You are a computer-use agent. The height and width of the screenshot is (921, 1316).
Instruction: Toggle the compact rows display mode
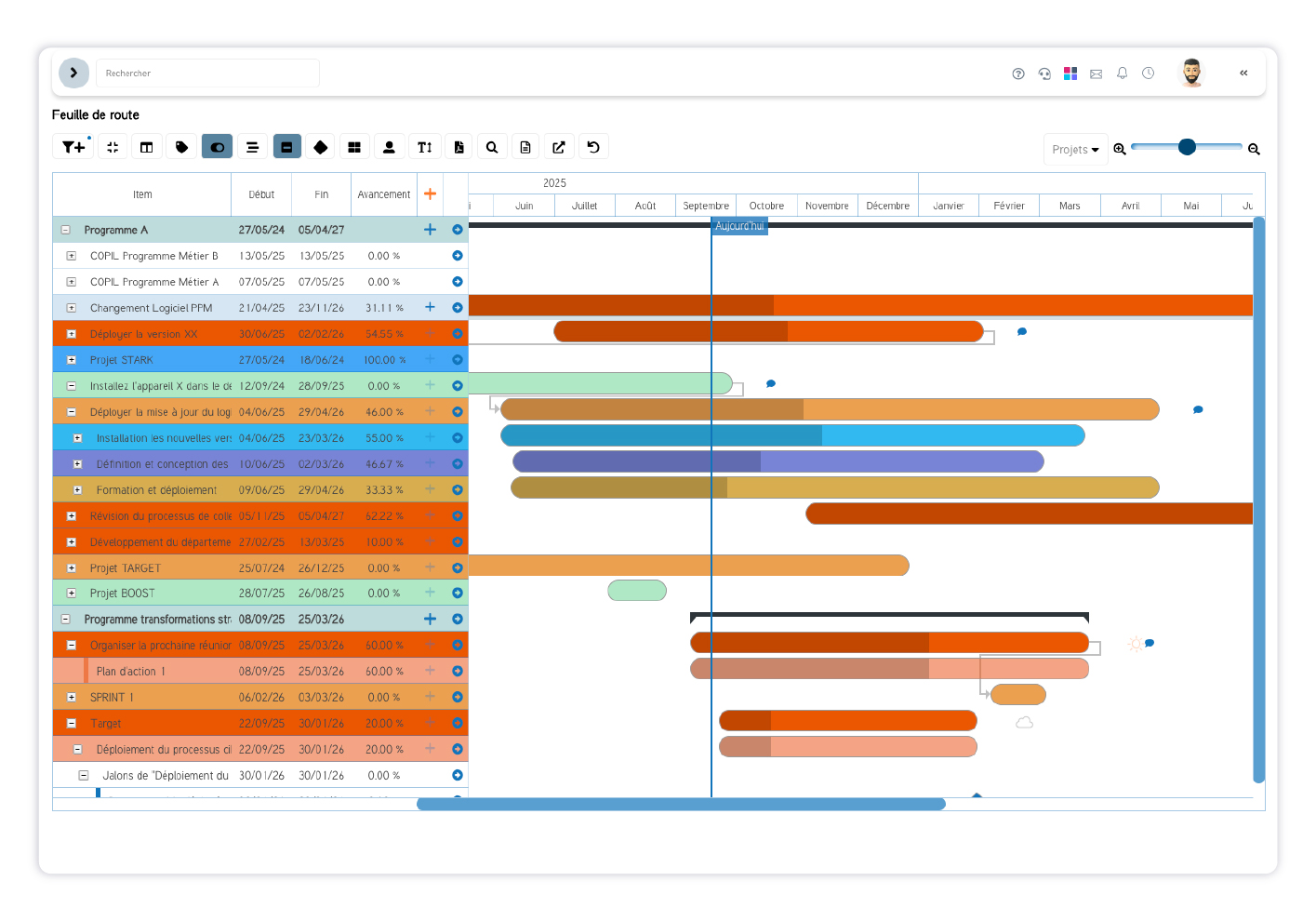pyautogui.click(x=252, y=146)
